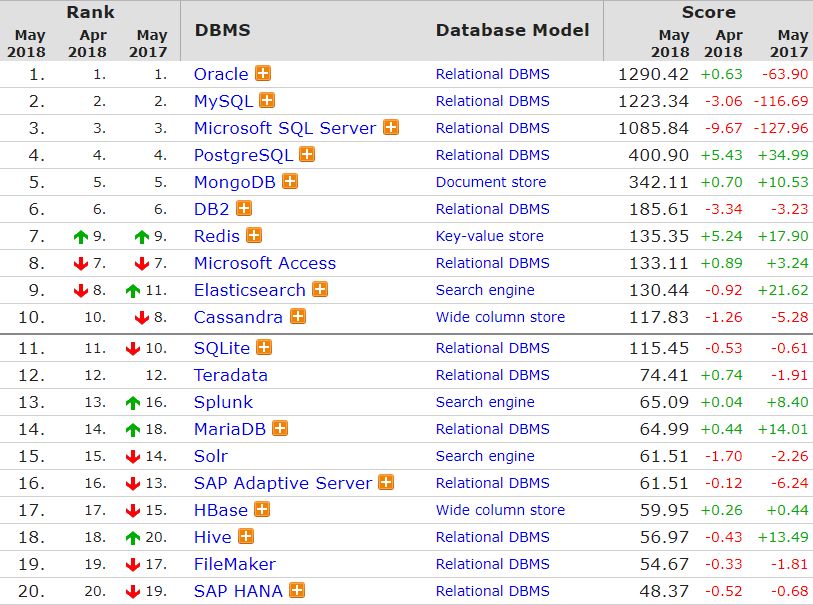Click the Key-value store model link

tap(489, 236)
